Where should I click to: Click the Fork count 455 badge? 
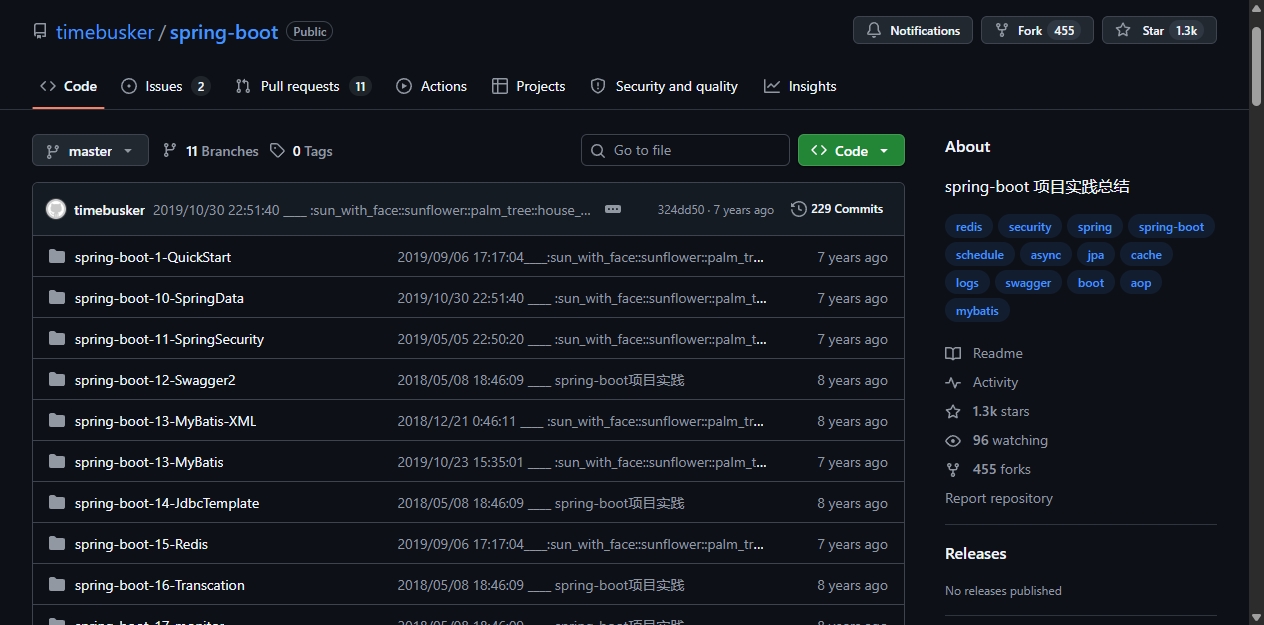1064,31
